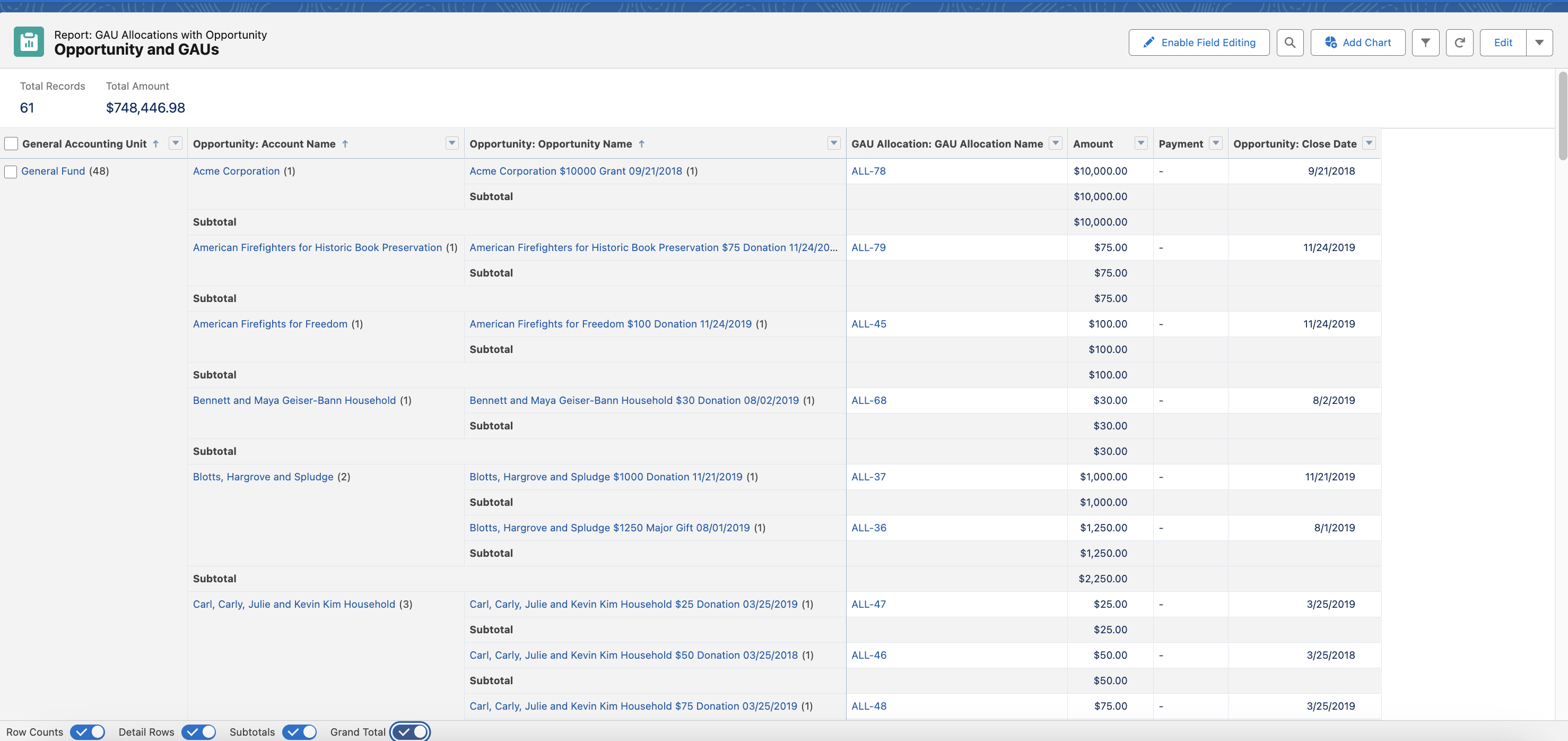1568x741 pixels.
Task: Click the vertical scrollbar on the right
Action: (1562, 116)
